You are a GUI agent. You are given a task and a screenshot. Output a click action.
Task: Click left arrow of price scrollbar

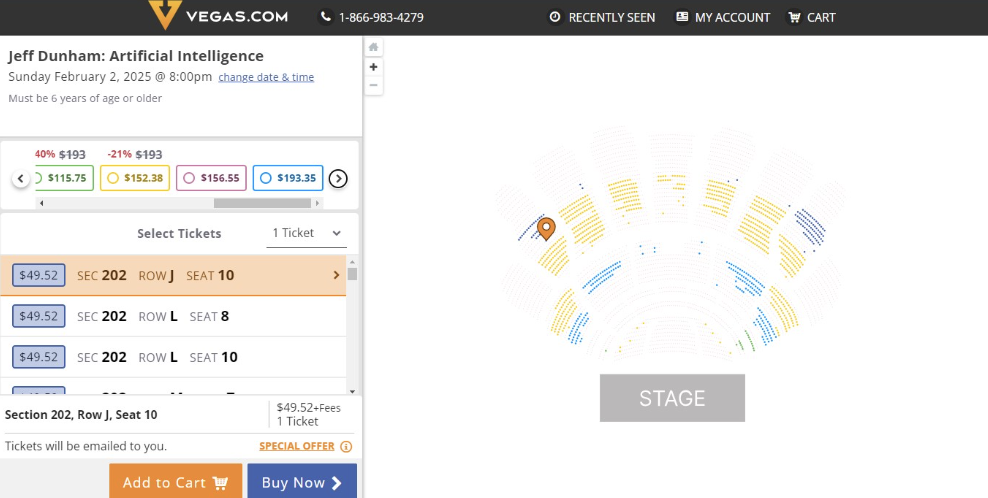pyautogui.click(x=42, y=203)
